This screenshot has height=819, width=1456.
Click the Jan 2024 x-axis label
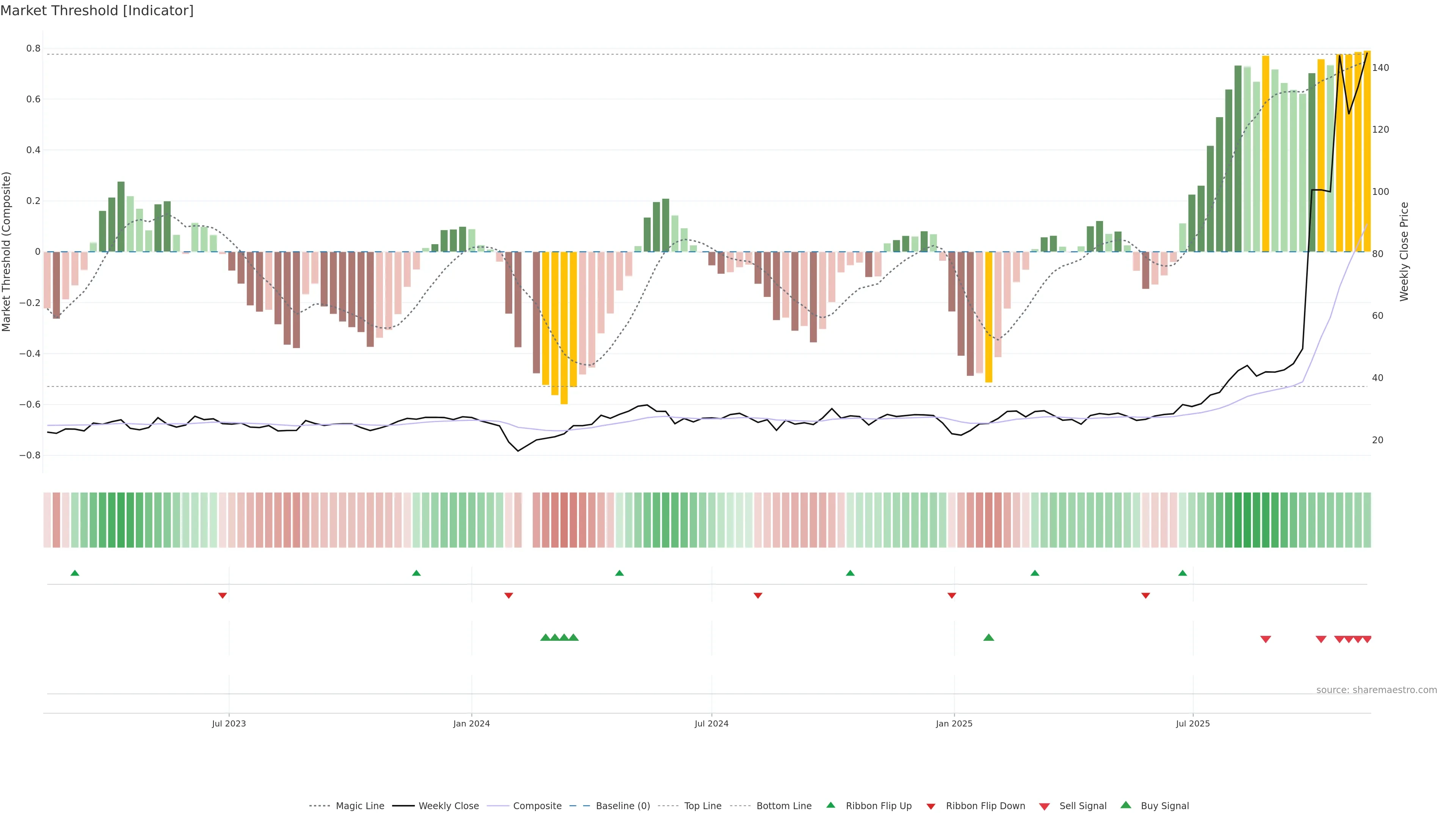[471, 723]
